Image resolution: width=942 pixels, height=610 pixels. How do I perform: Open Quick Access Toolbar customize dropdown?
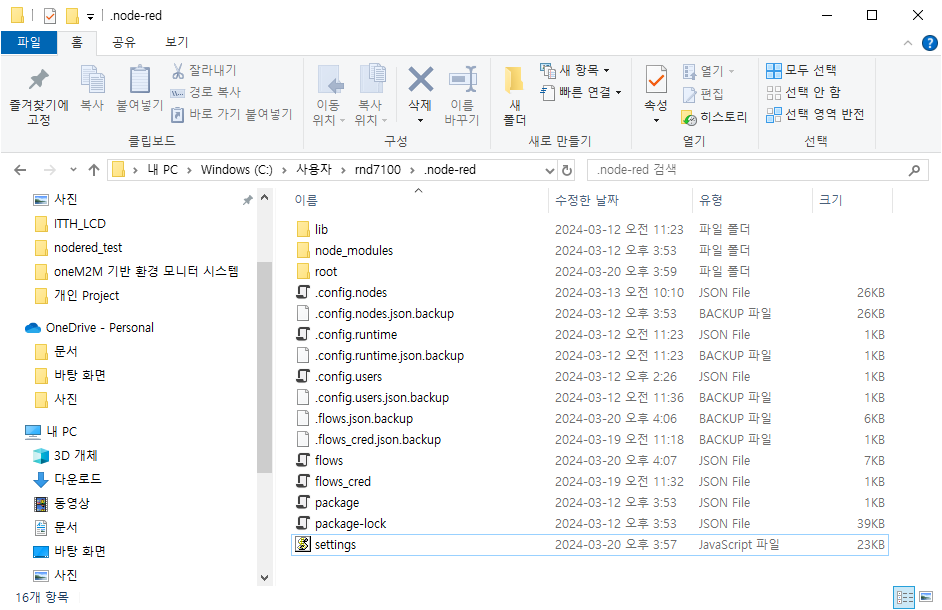pos(90,16)
